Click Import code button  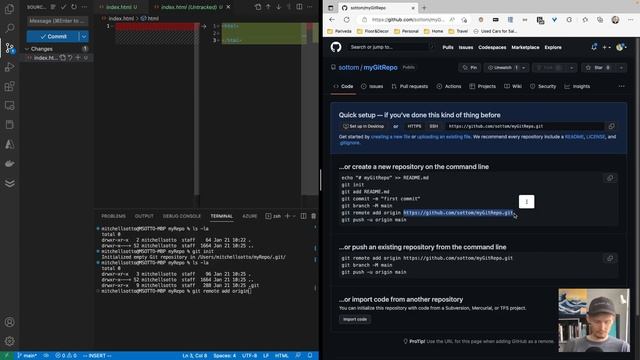click(355, 319)
